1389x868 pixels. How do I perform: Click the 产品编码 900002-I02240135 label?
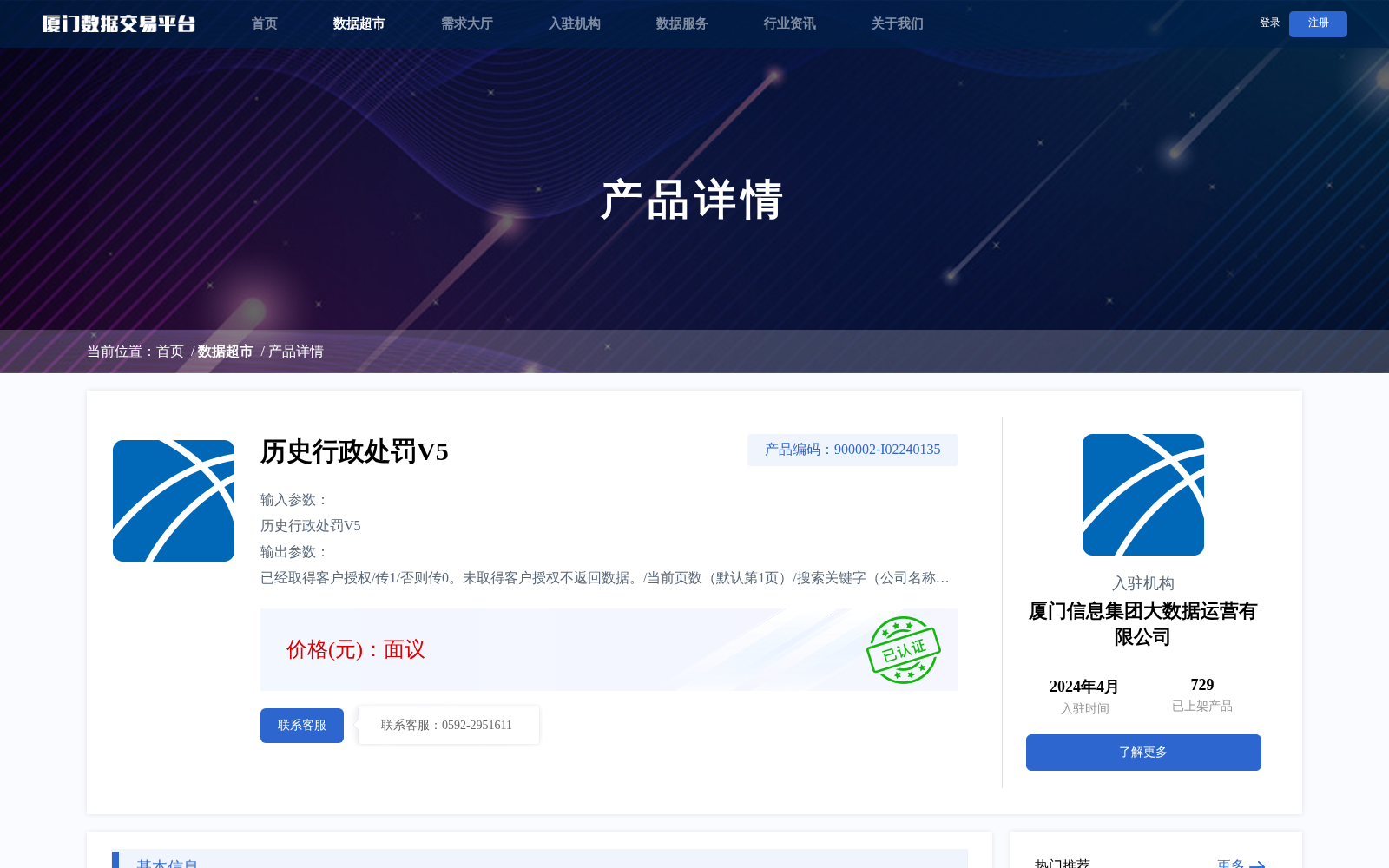pos(852,450)
